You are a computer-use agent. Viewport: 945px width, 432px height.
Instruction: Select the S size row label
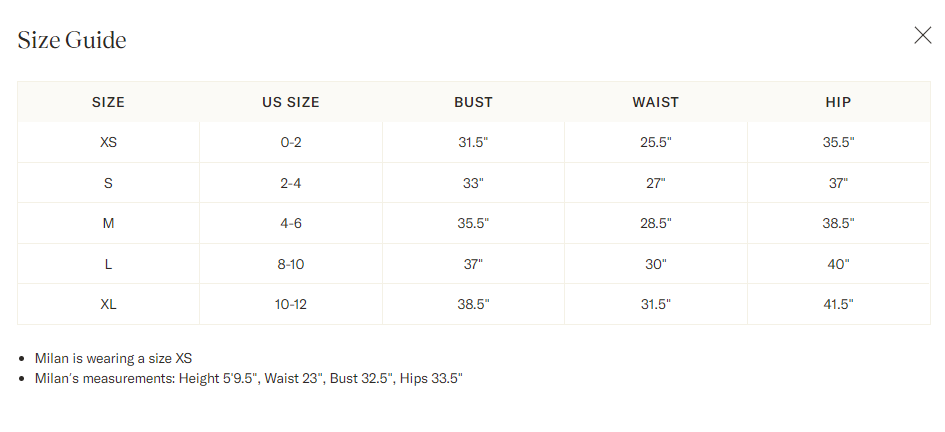click(x=108, y=183)
